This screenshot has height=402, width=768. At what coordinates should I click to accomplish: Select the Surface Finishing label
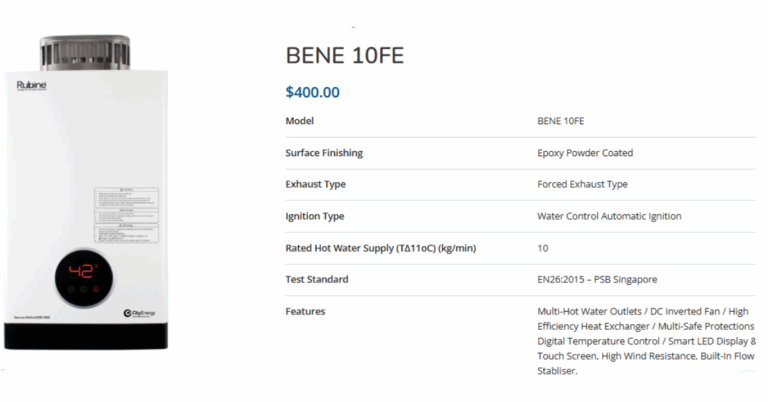click(324, 153)
